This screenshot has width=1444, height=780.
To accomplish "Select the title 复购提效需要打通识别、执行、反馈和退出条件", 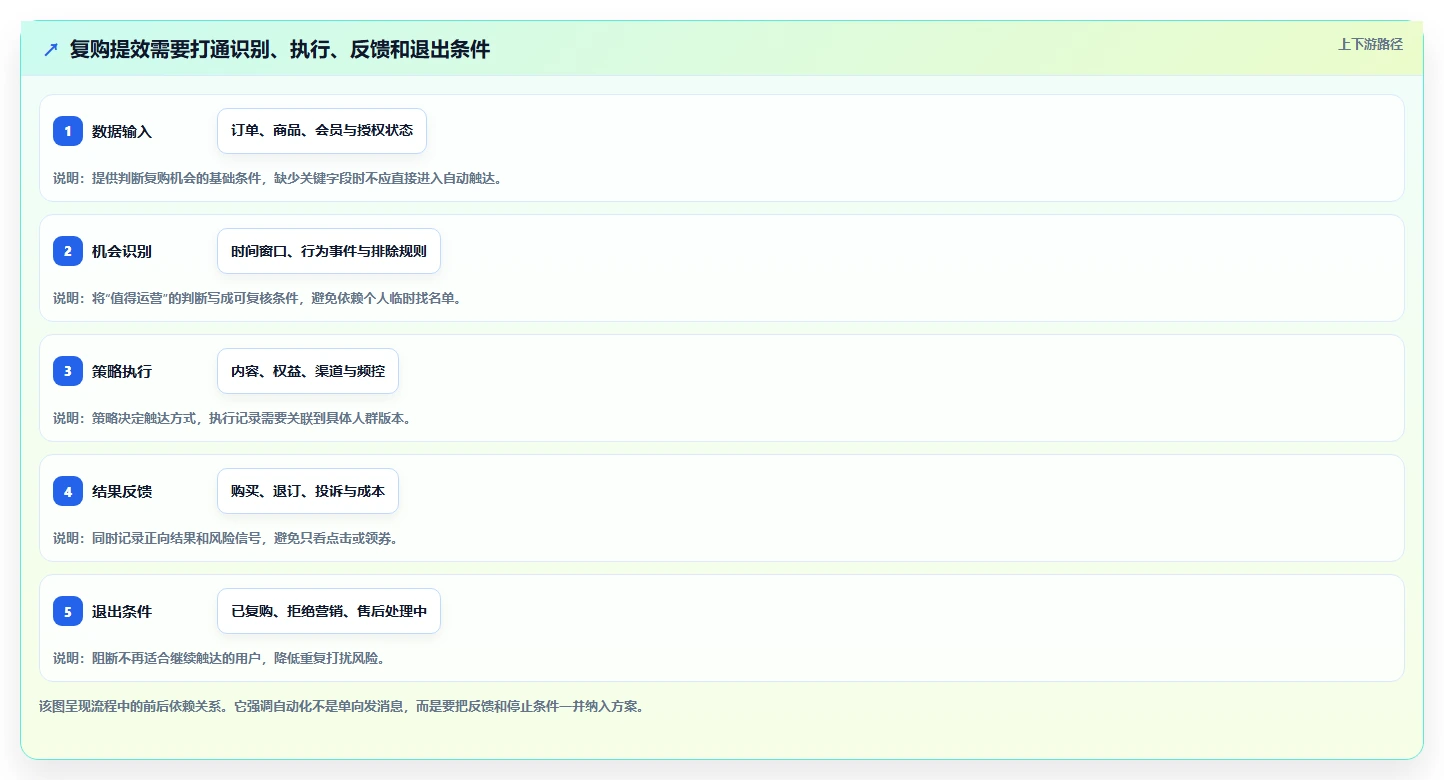I will click(x=280, y=49).
